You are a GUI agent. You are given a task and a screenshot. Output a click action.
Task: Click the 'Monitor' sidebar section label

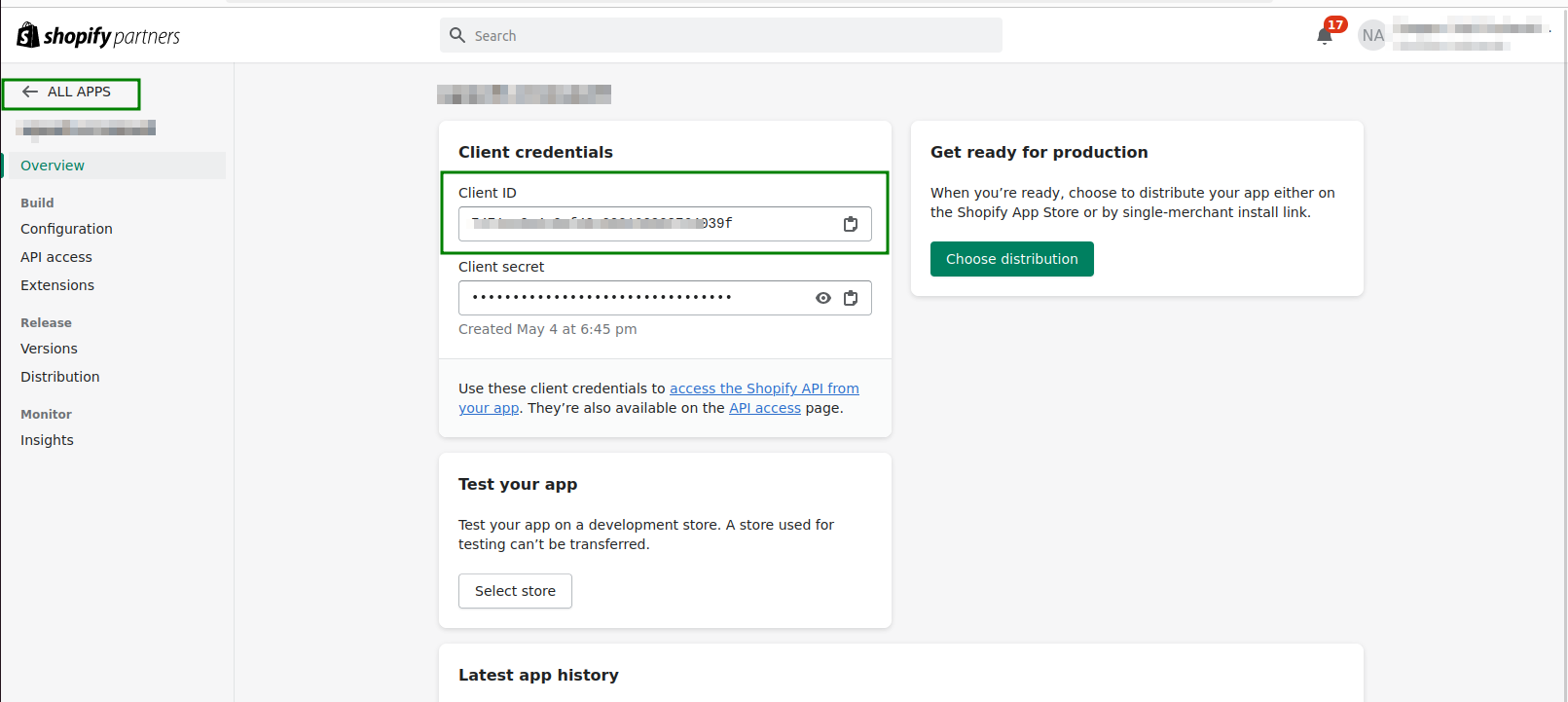(46, 414)
